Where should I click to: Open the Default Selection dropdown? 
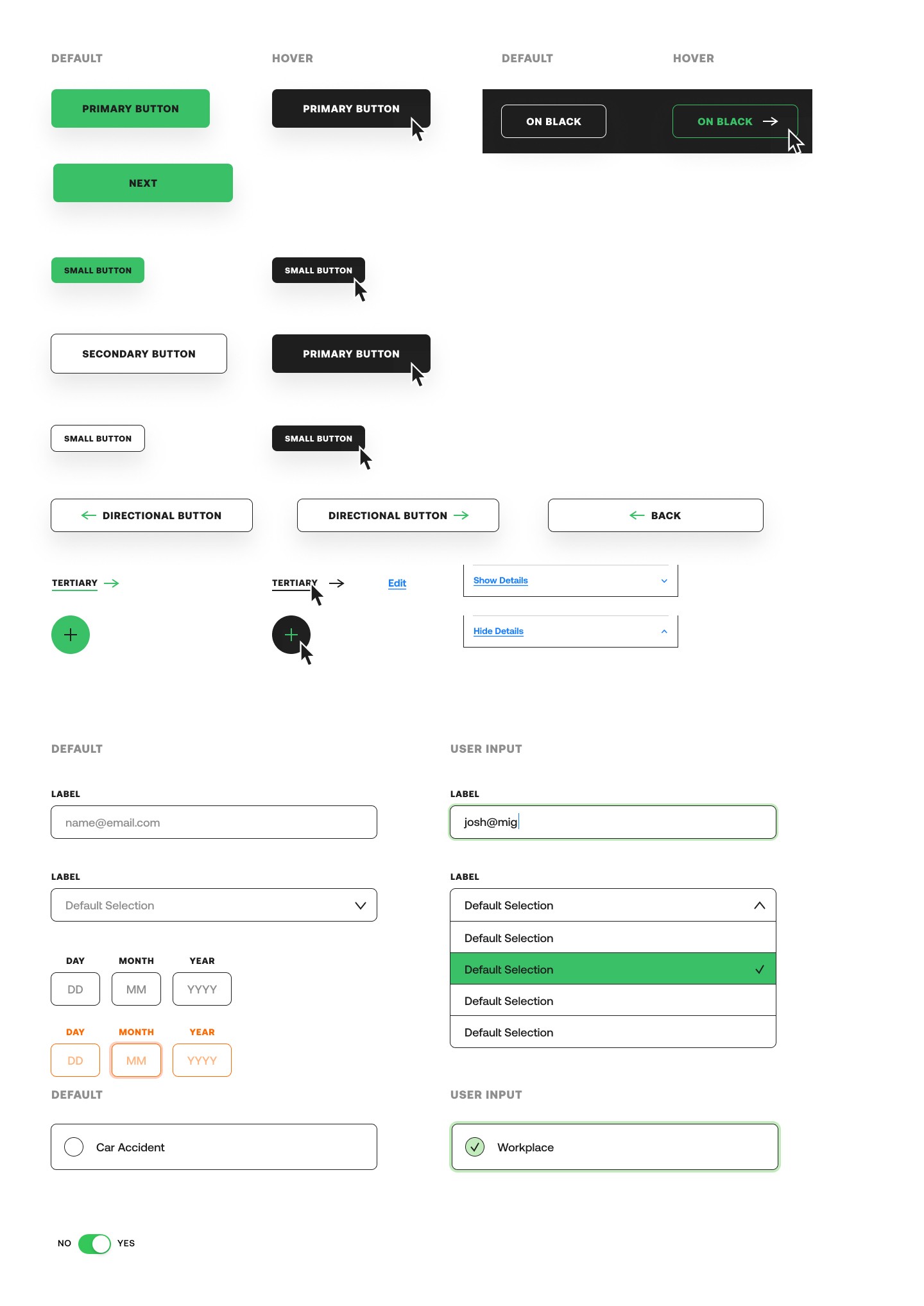pos(214,905)
